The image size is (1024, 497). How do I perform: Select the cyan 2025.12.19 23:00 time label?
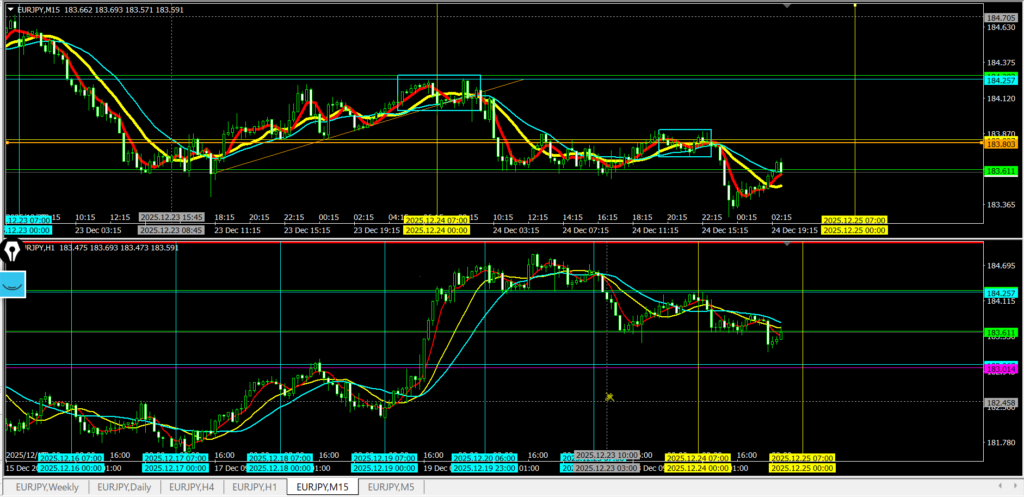pyautogui.click(x=484, y=467)
